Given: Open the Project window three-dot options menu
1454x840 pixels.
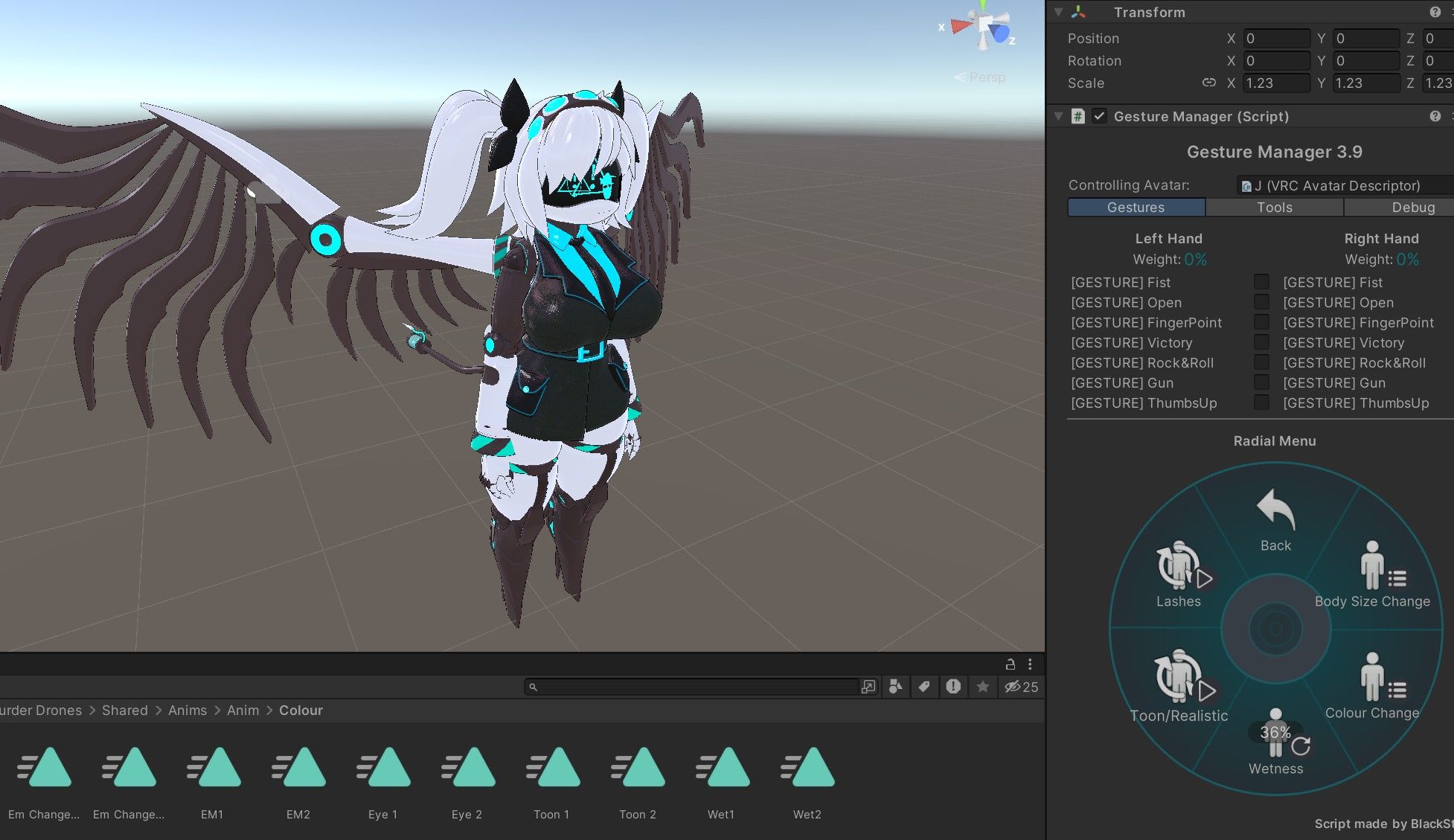Looking at the screenshot, I should point(1030,664).
